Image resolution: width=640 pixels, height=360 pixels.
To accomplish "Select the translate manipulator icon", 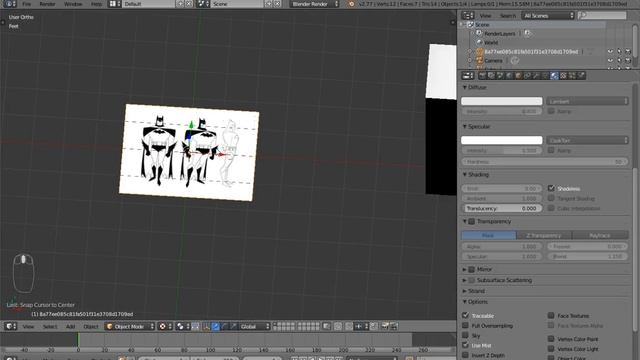I will click(216, 327).
